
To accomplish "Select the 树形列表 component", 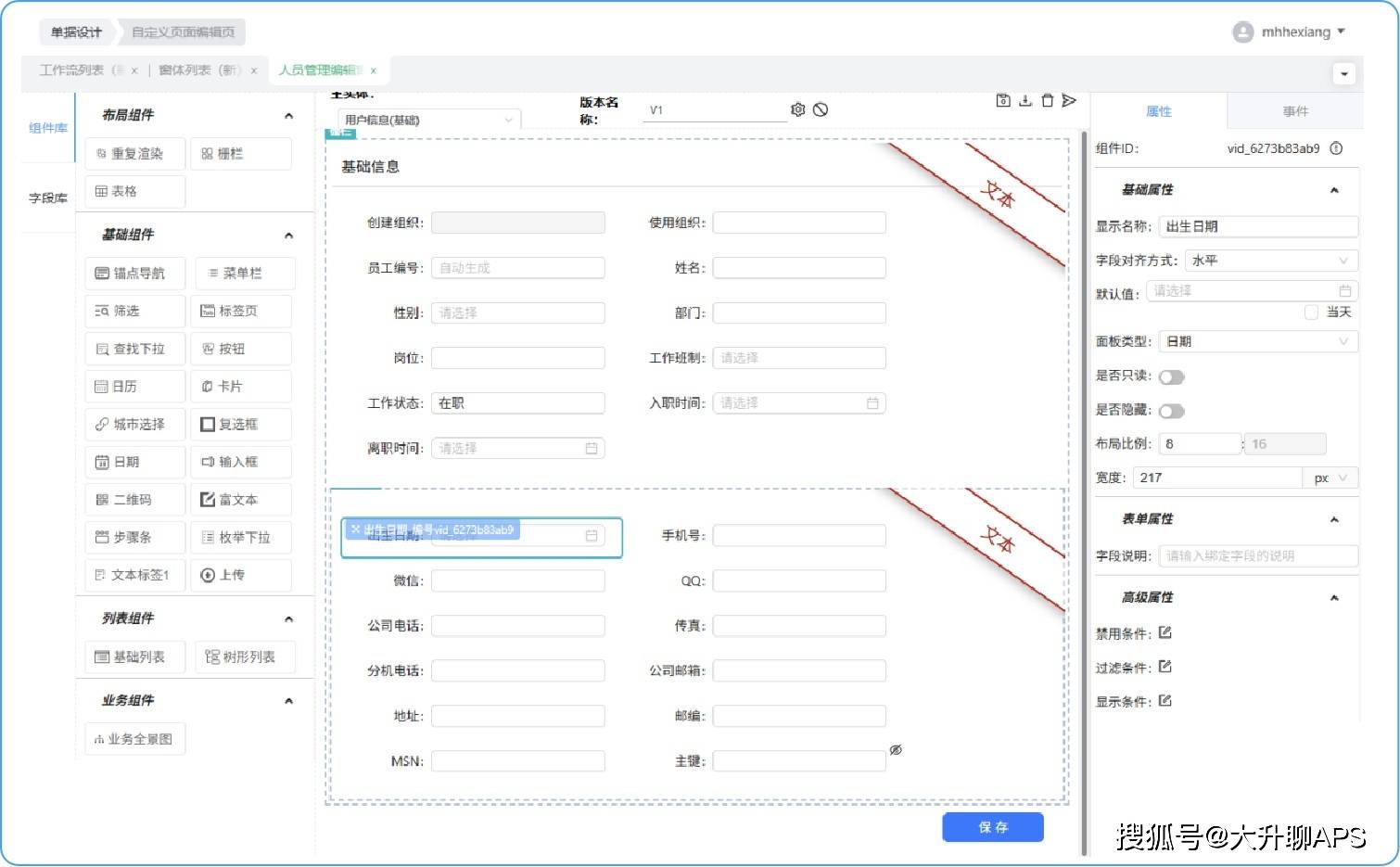I will pos(245,657).
